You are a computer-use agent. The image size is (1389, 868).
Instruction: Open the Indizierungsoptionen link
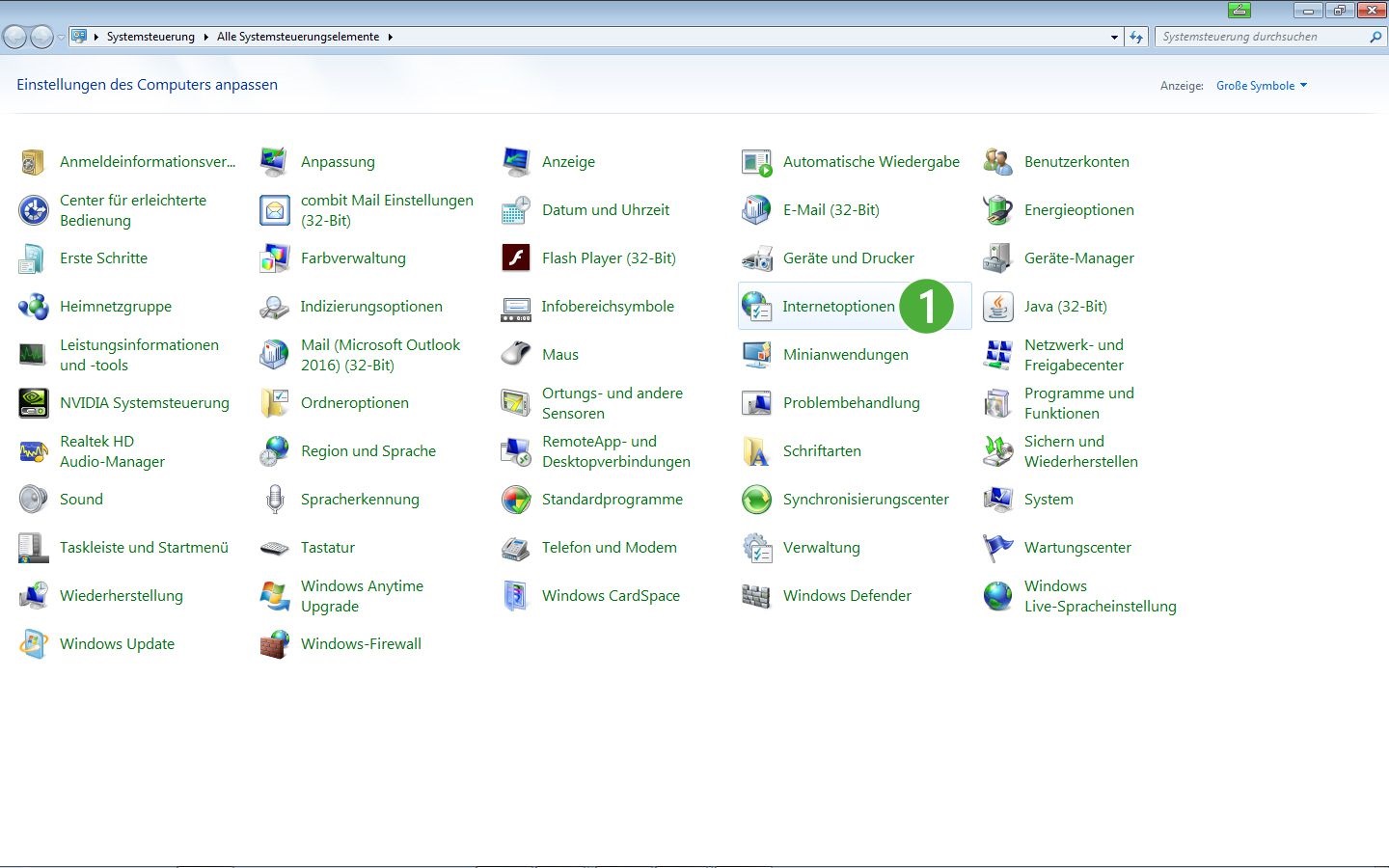tap(371, 307)
